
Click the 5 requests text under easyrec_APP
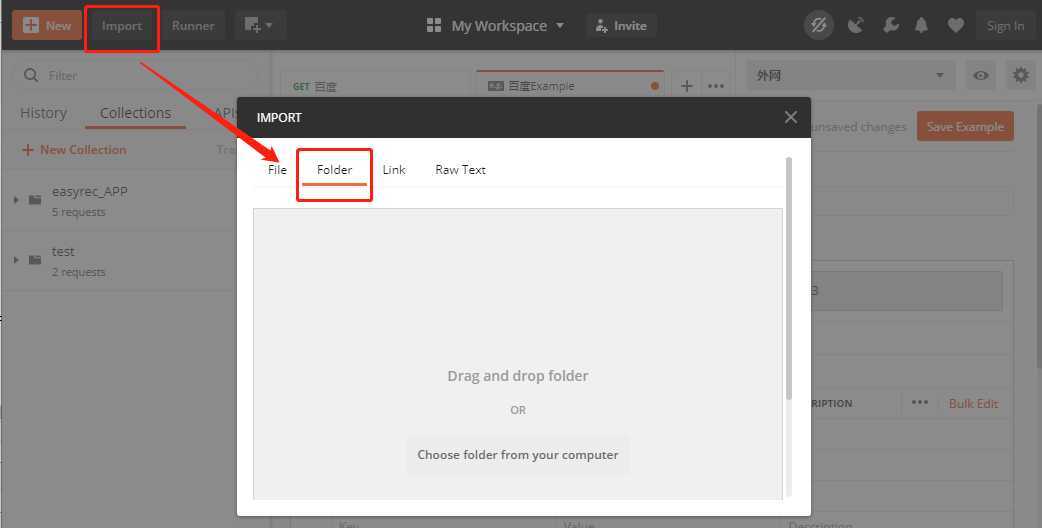click(78, 213)
